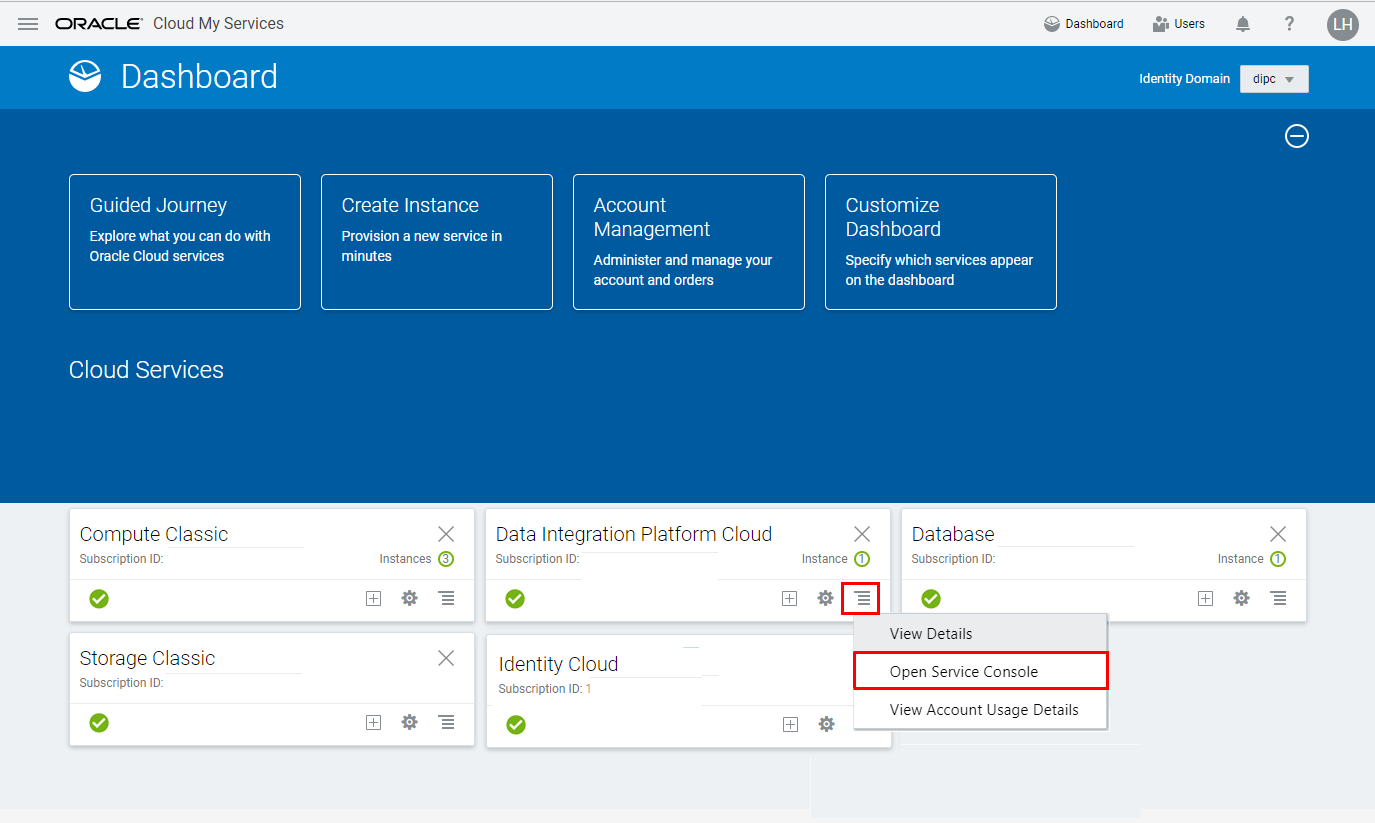
Task: Click the Data Integration Platform Cloud instance count
Action: point(862,559)
